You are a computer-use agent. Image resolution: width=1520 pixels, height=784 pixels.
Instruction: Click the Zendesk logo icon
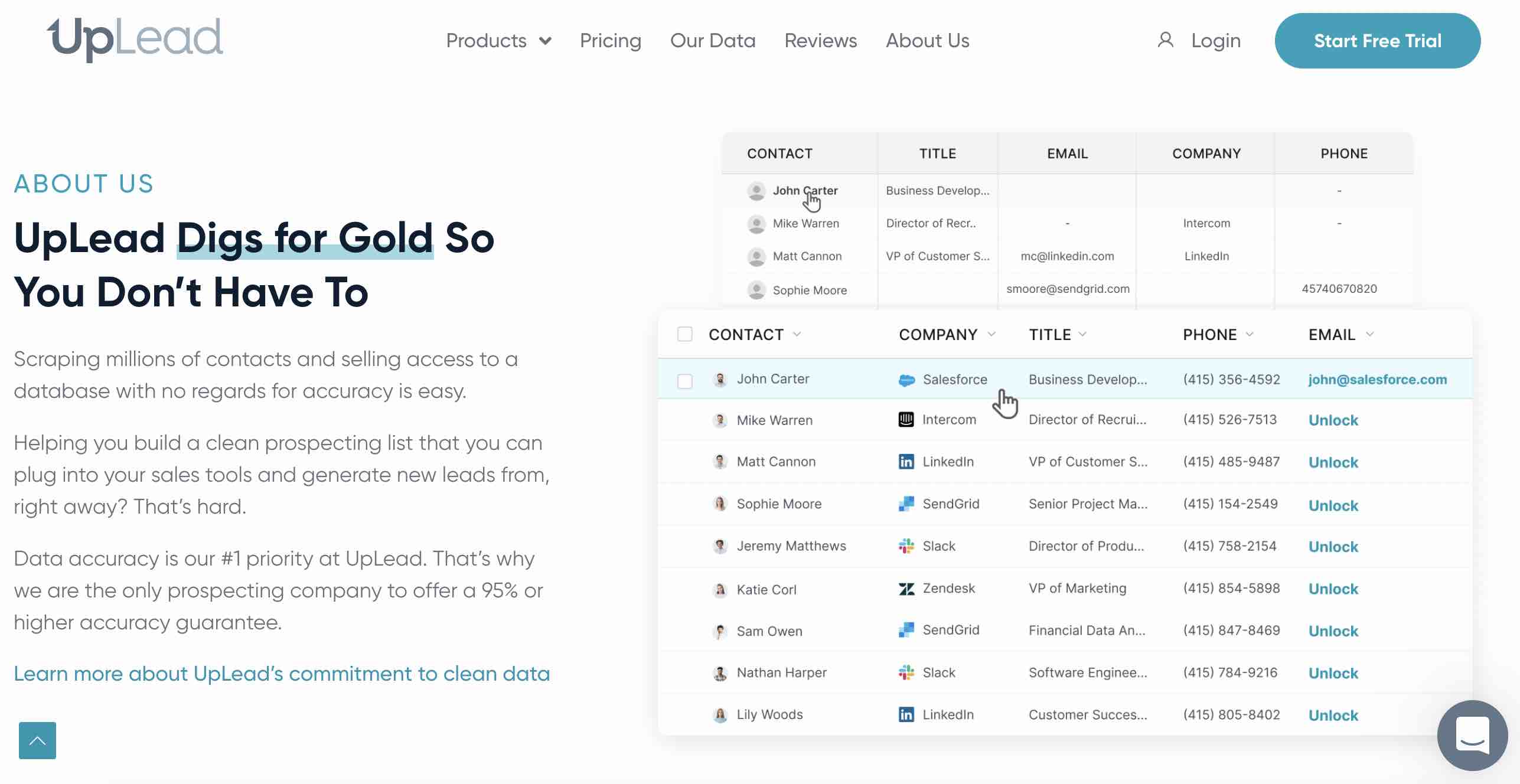click(x=906, y=589)
